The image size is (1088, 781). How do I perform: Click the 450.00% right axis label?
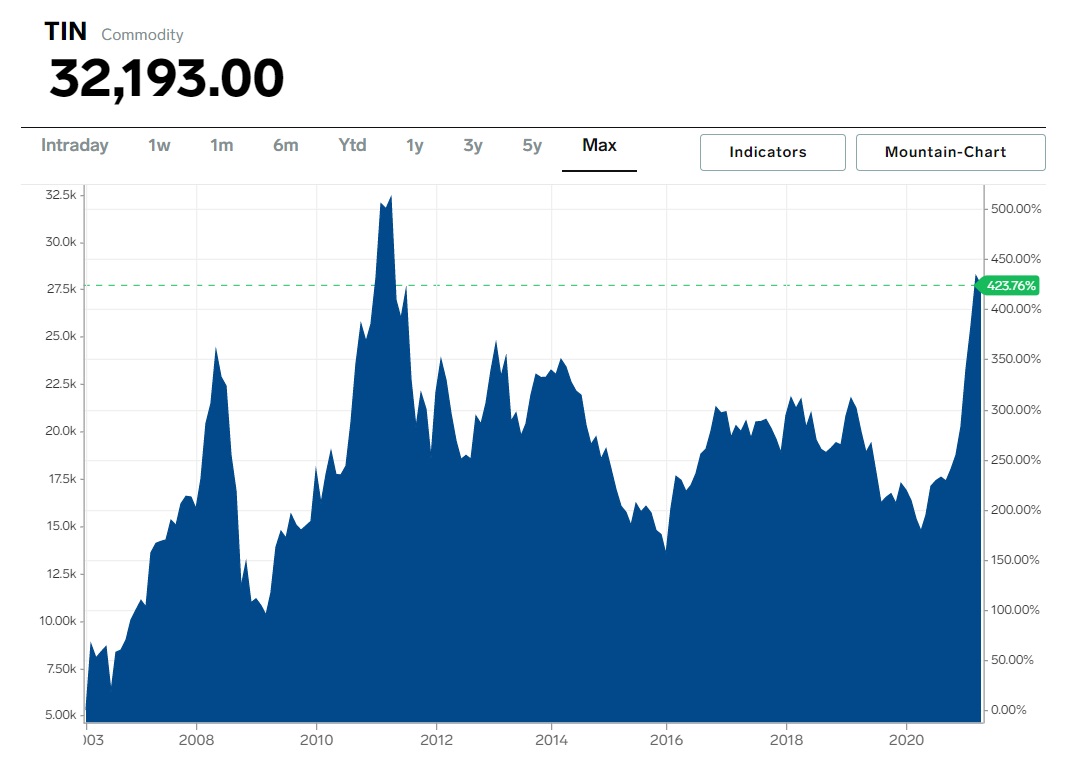coord(1016,259)
